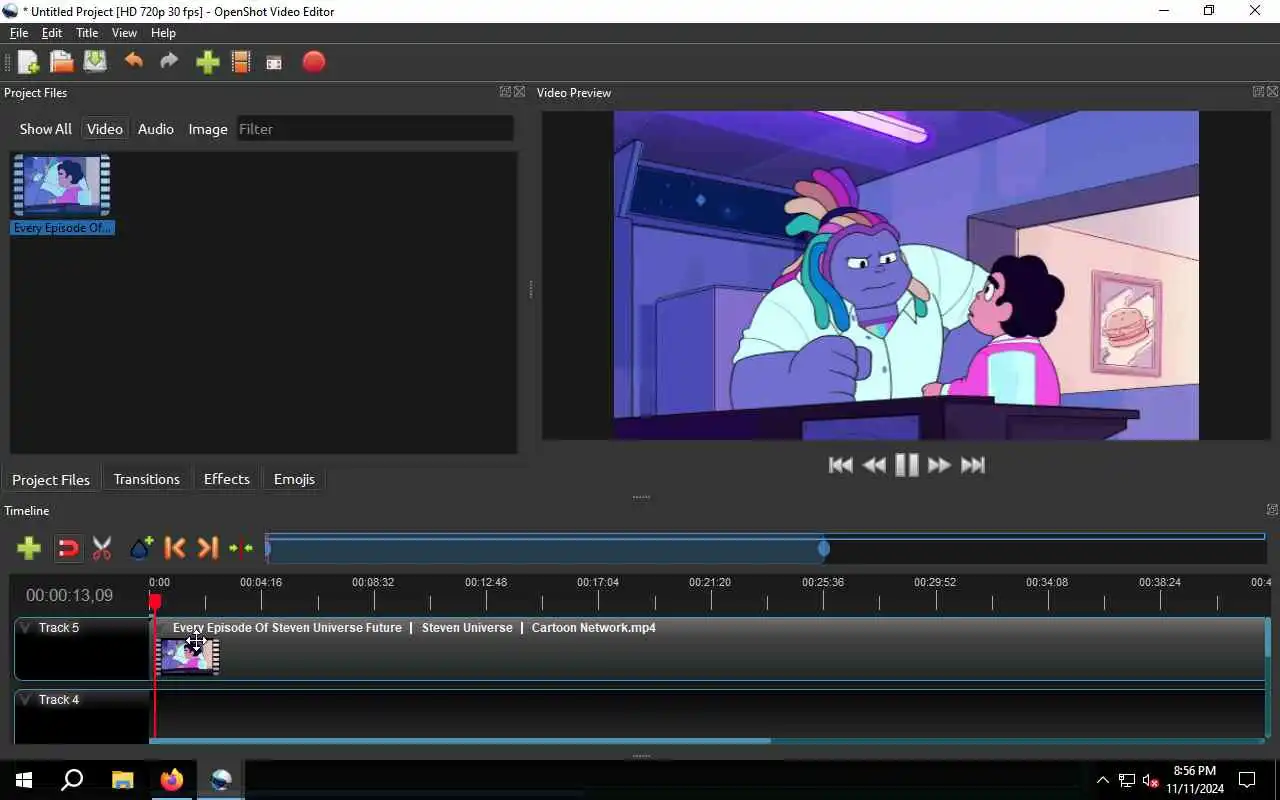This screenshot has width=1280, height=800.
Task: Click the clip title on Track 5
Action: click(414, 628)
